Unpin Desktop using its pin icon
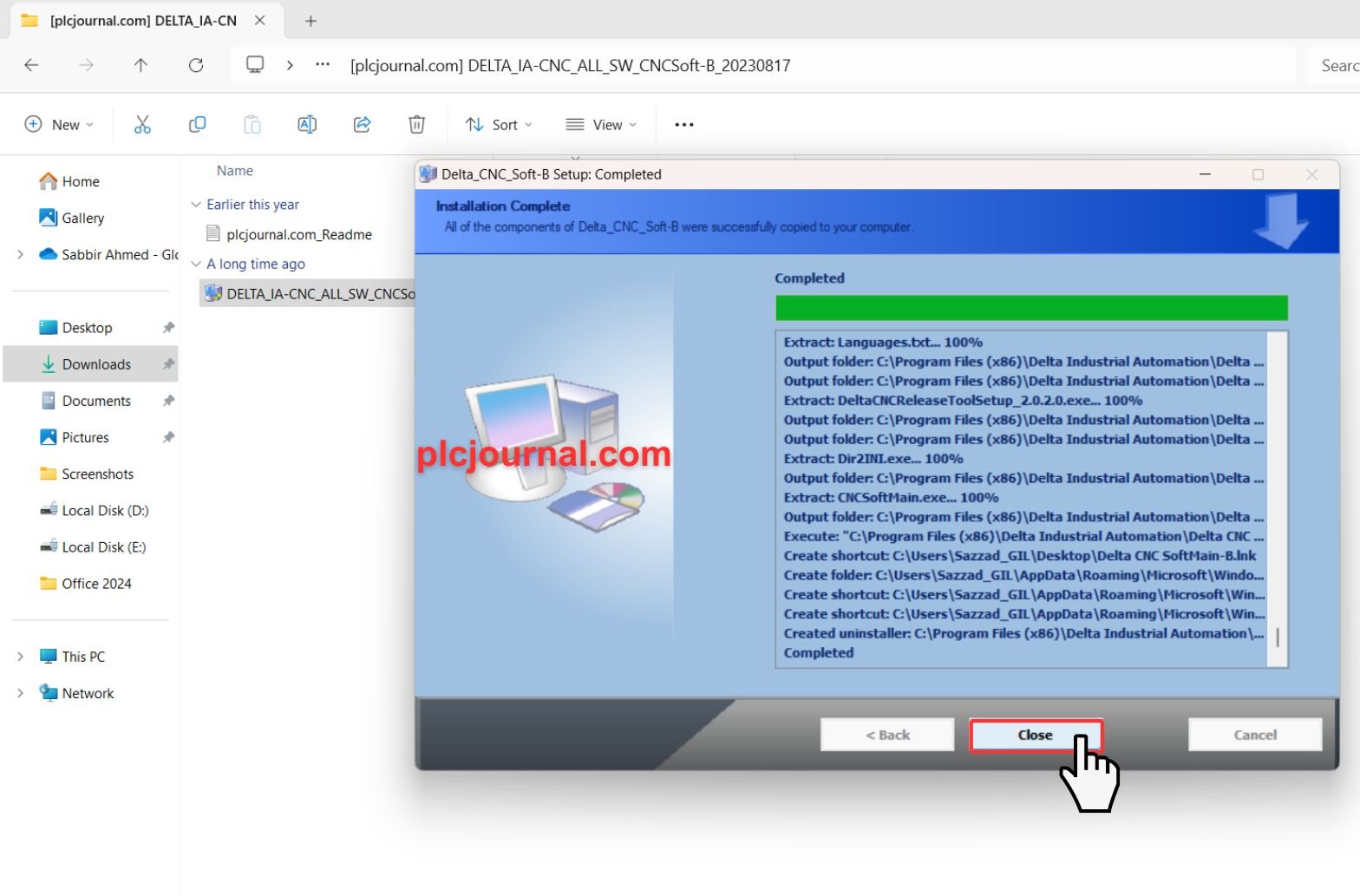The image size is (1360, 896). 168,328
